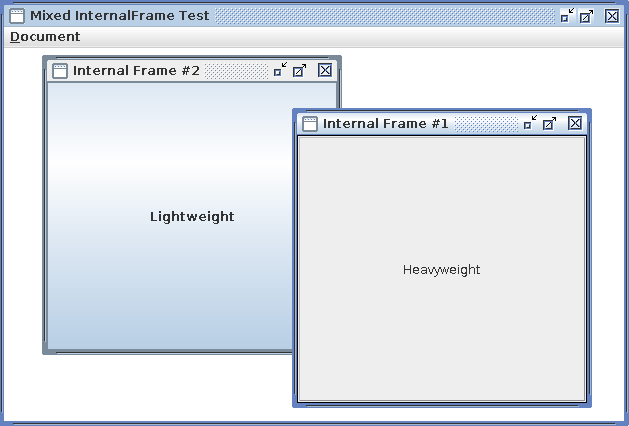This screenshot has height=426, width=629.
Task: Close Internal Frame #2
Action: [325, 70]
